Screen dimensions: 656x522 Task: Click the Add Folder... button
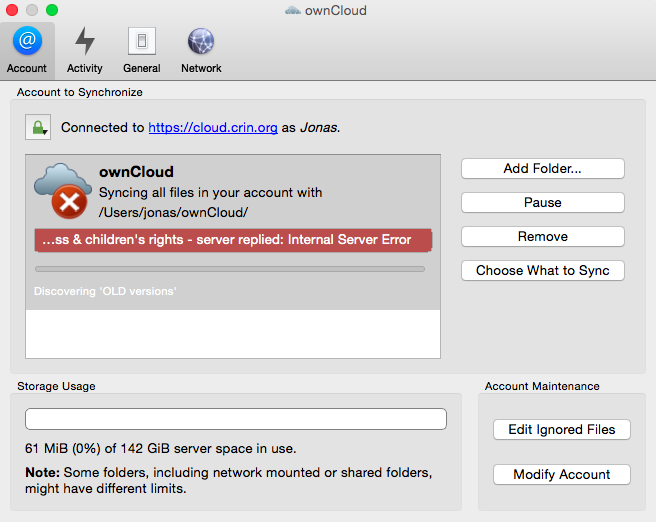click(x=543, y=169)
